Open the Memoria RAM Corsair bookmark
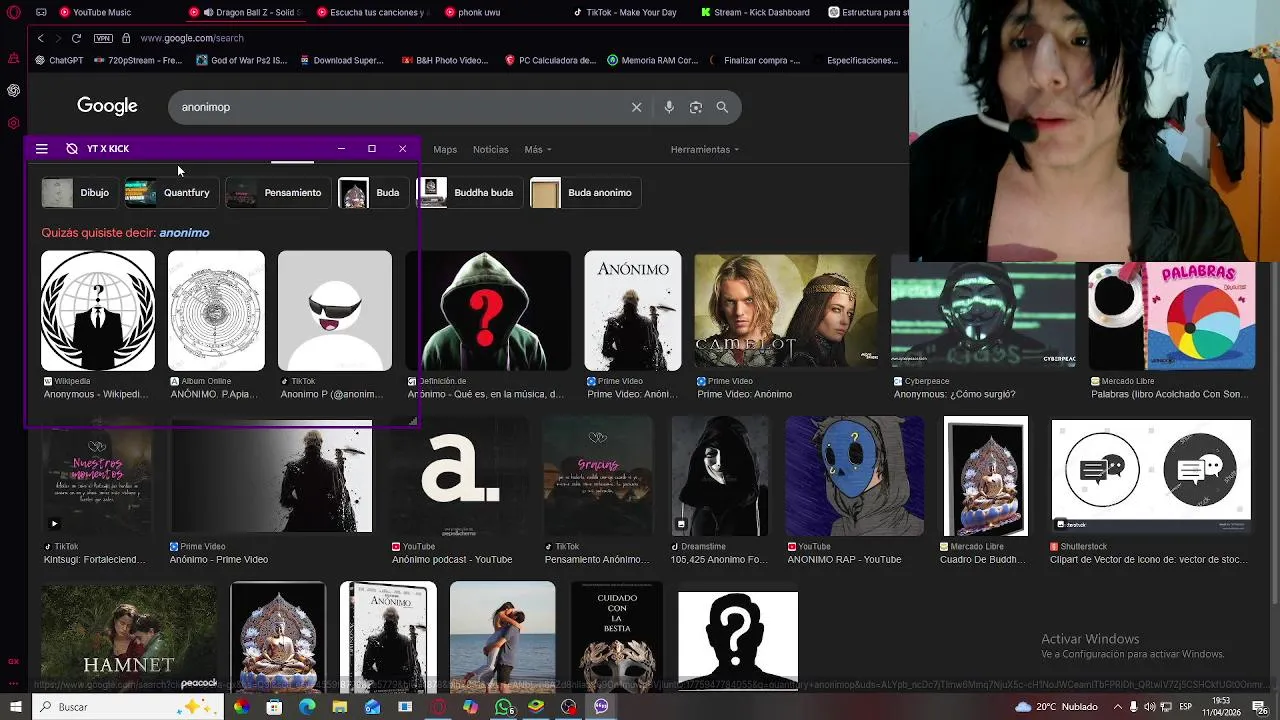This screenshot has width=1280, height=720. (x=653, y=60)
